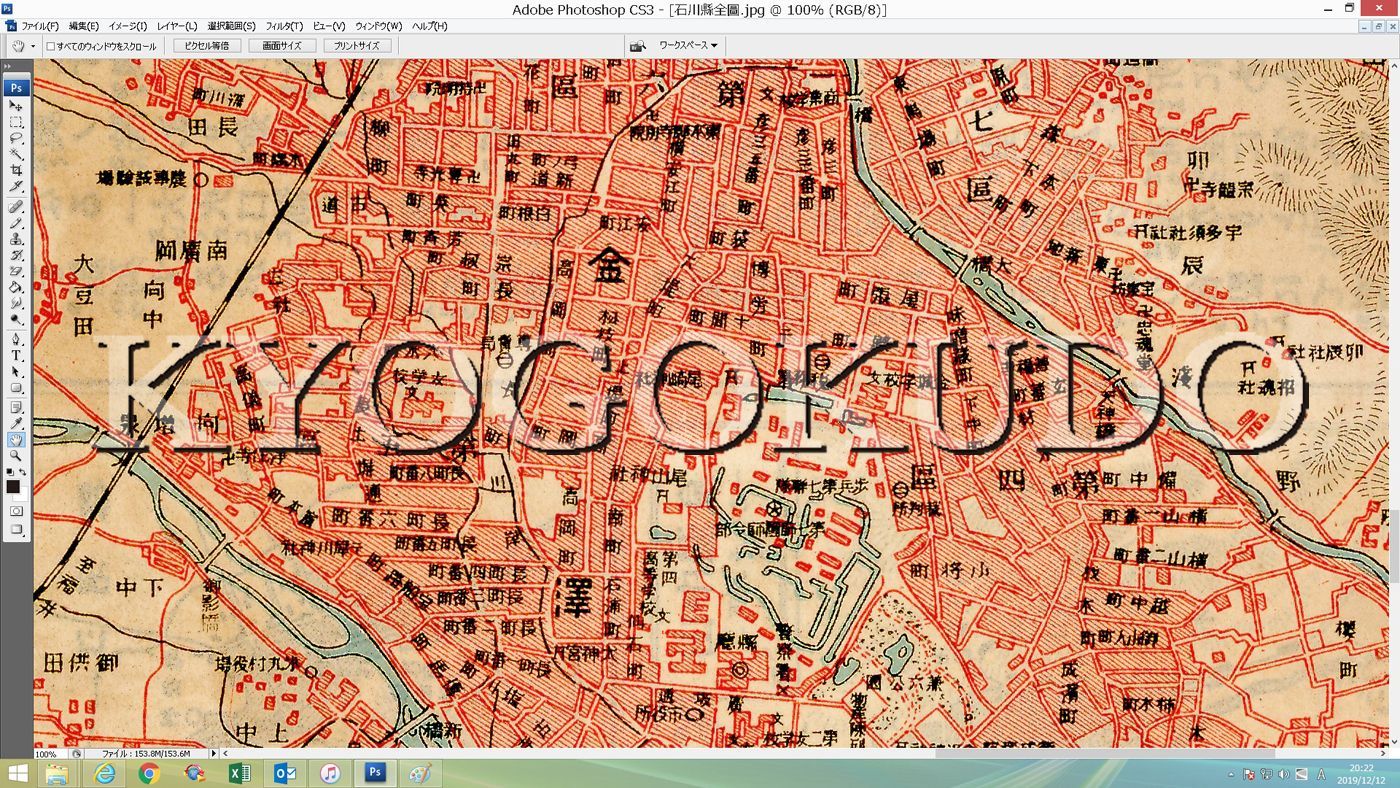
Task: Show hidden system tray icons
Action: (x=1231, y=774)
